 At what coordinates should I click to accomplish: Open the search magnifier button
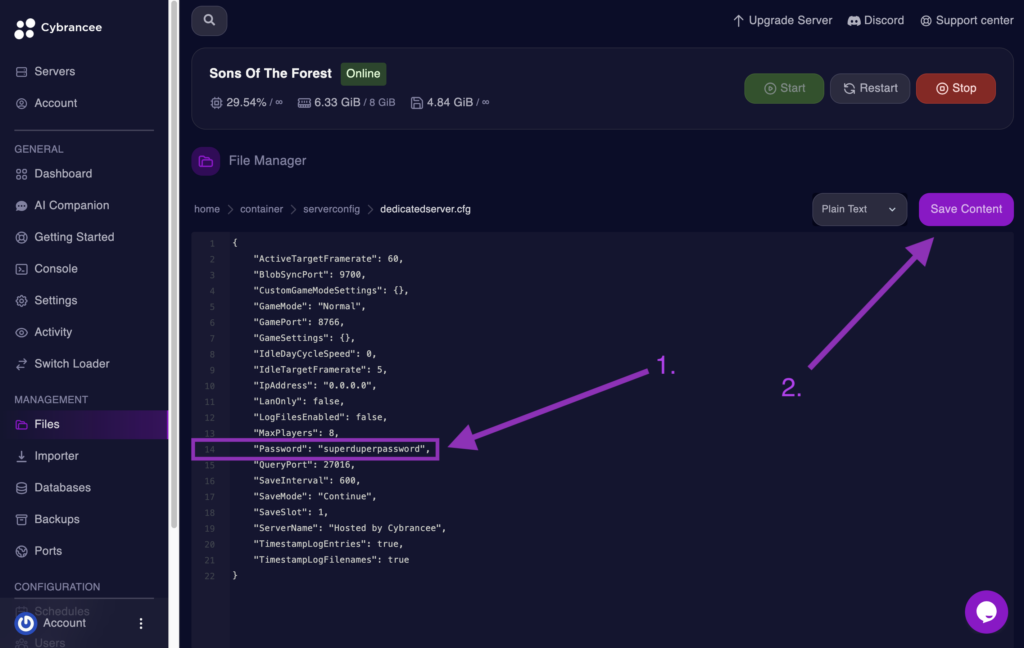click(209, 20)
